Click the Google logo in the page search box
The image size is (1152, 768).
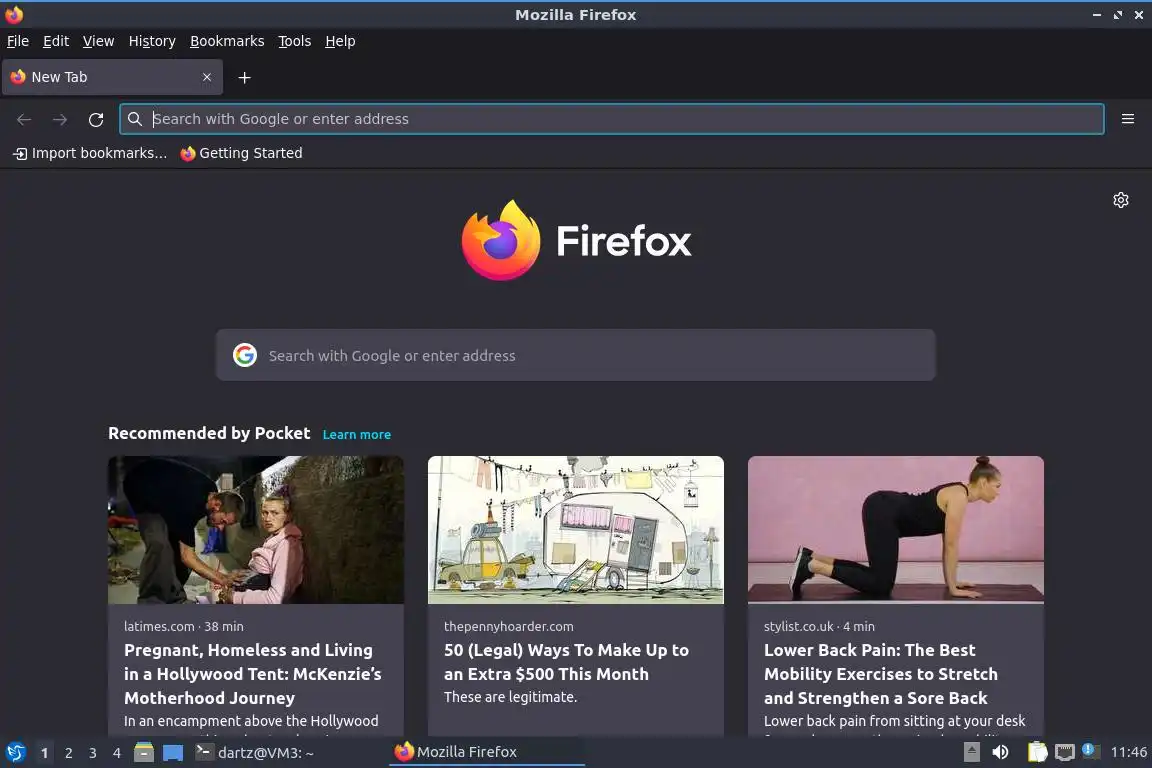pos(245,355)
